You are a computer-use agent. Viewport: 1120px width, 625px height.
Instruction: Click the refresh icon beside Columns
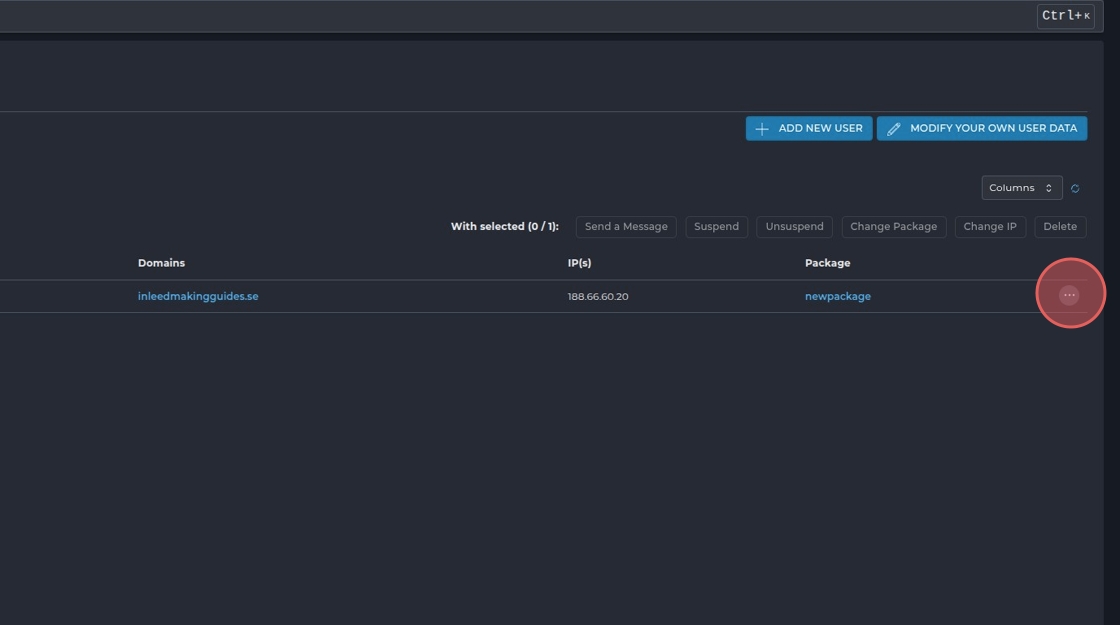1075,188
